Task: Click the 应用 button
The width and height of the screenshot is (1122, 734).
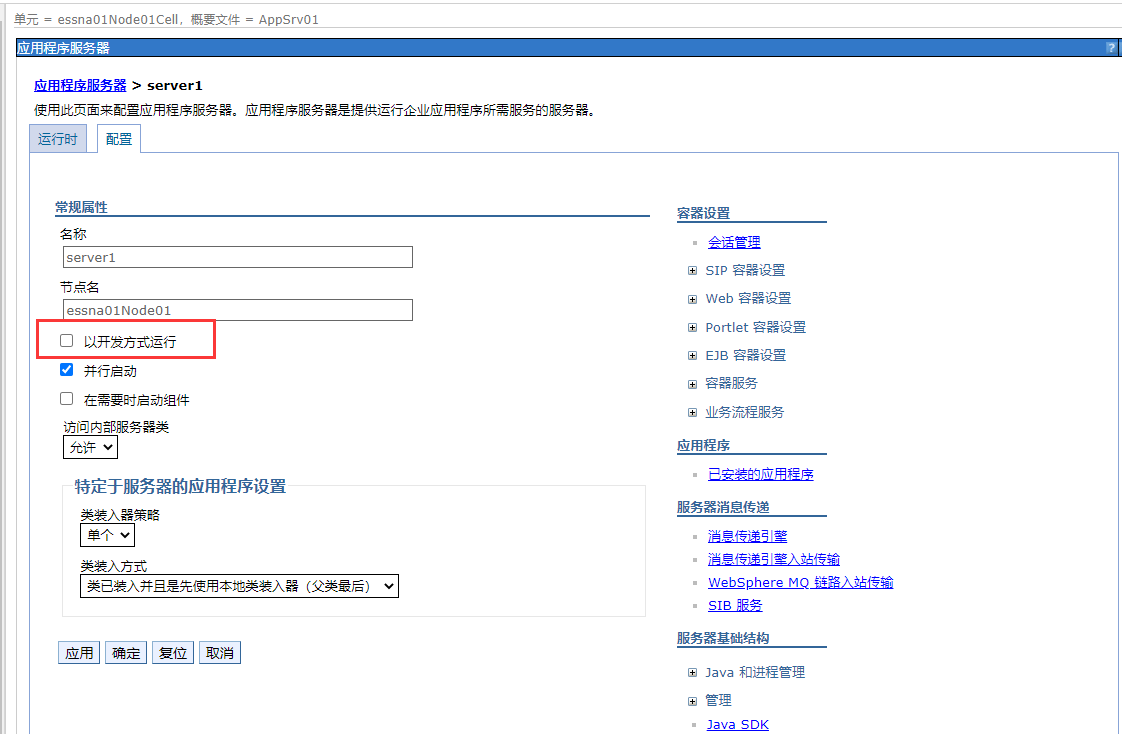Action: [79, 653]
